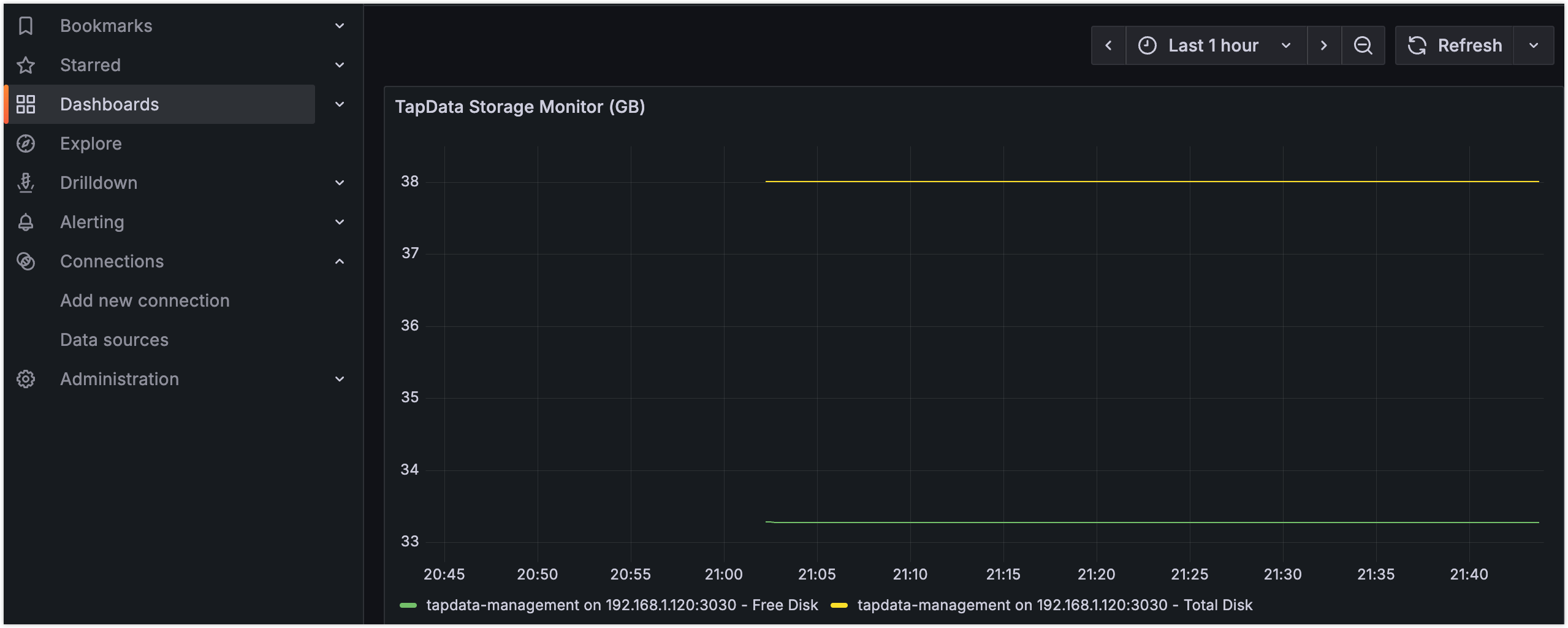
Task: Click the Refresh button
Action: tap(1455, 45)
